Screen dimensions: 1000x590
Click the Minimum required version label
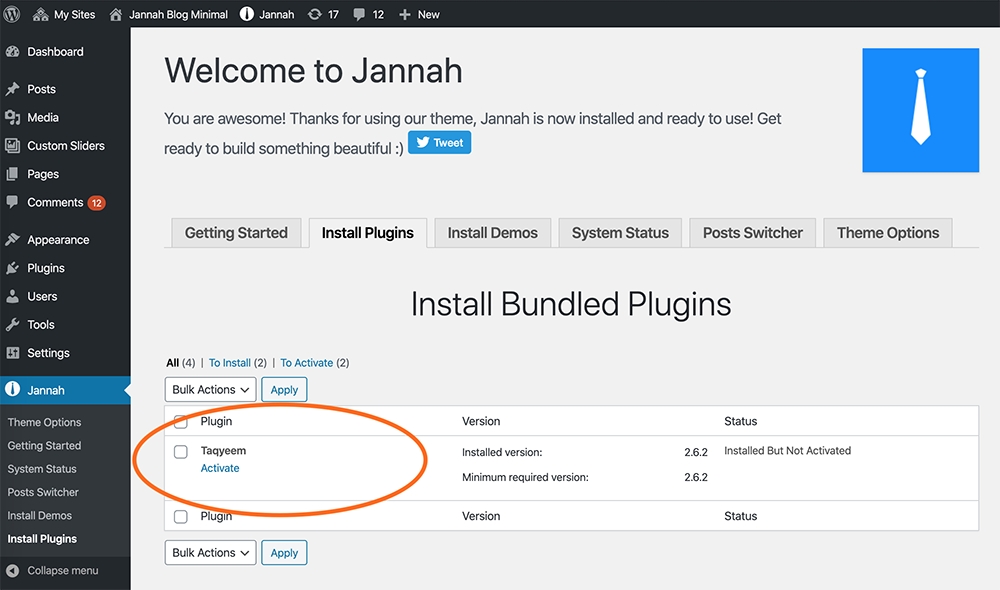click(526, 478)
